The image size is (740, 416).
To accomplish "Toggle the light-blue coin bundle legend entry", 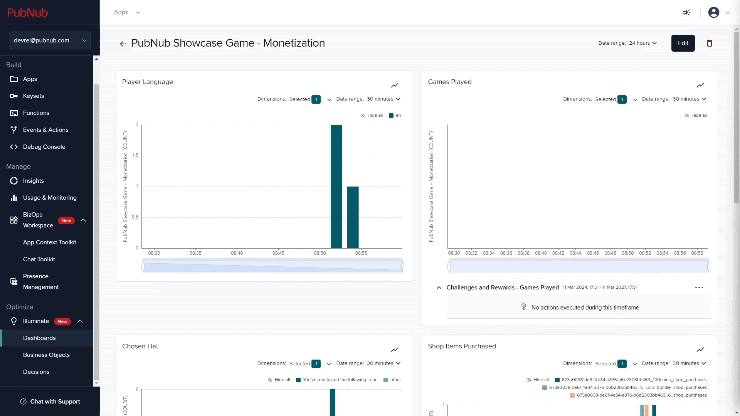I will pyautogui.click(x=624, y=388).
